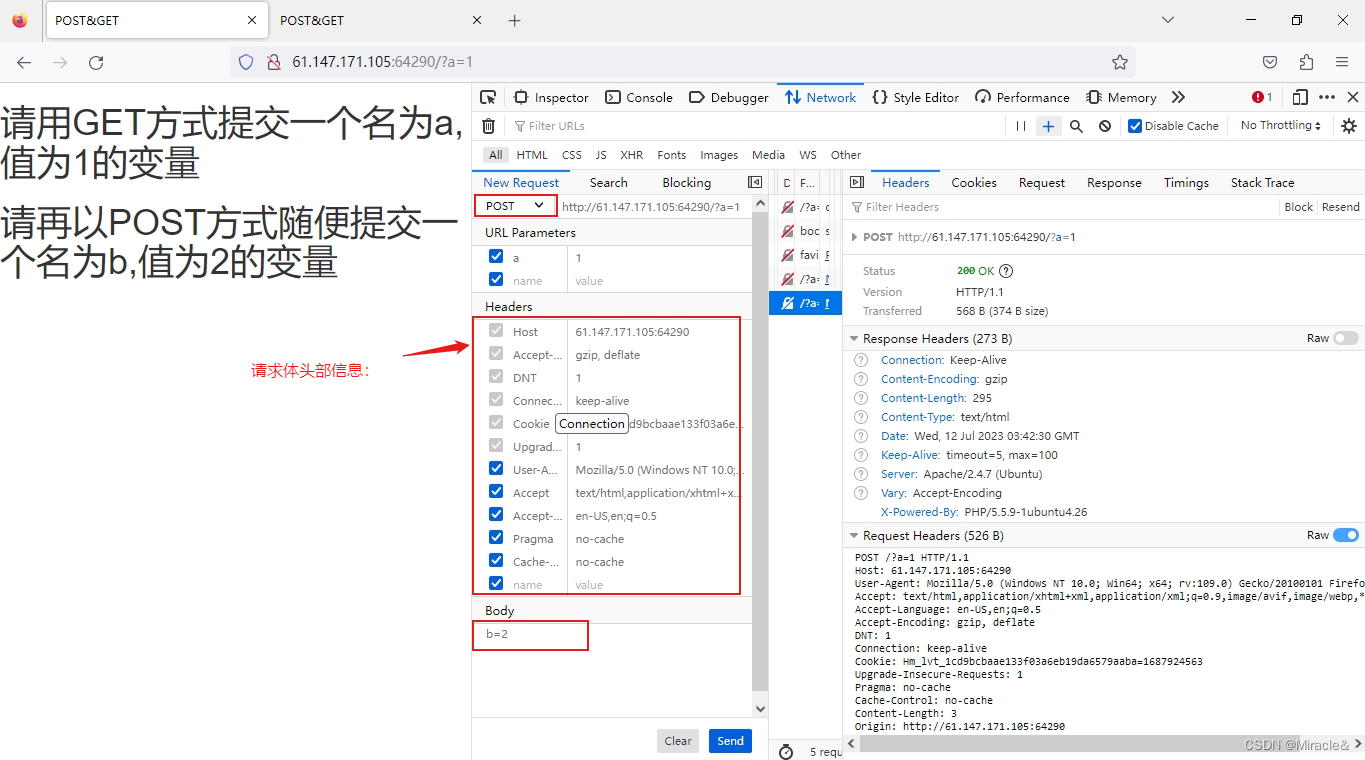The height and width of the screenshot is (760, 1365).
Task: Turn off the Raw toggle for Request Headers
Action: (1346, 535)
